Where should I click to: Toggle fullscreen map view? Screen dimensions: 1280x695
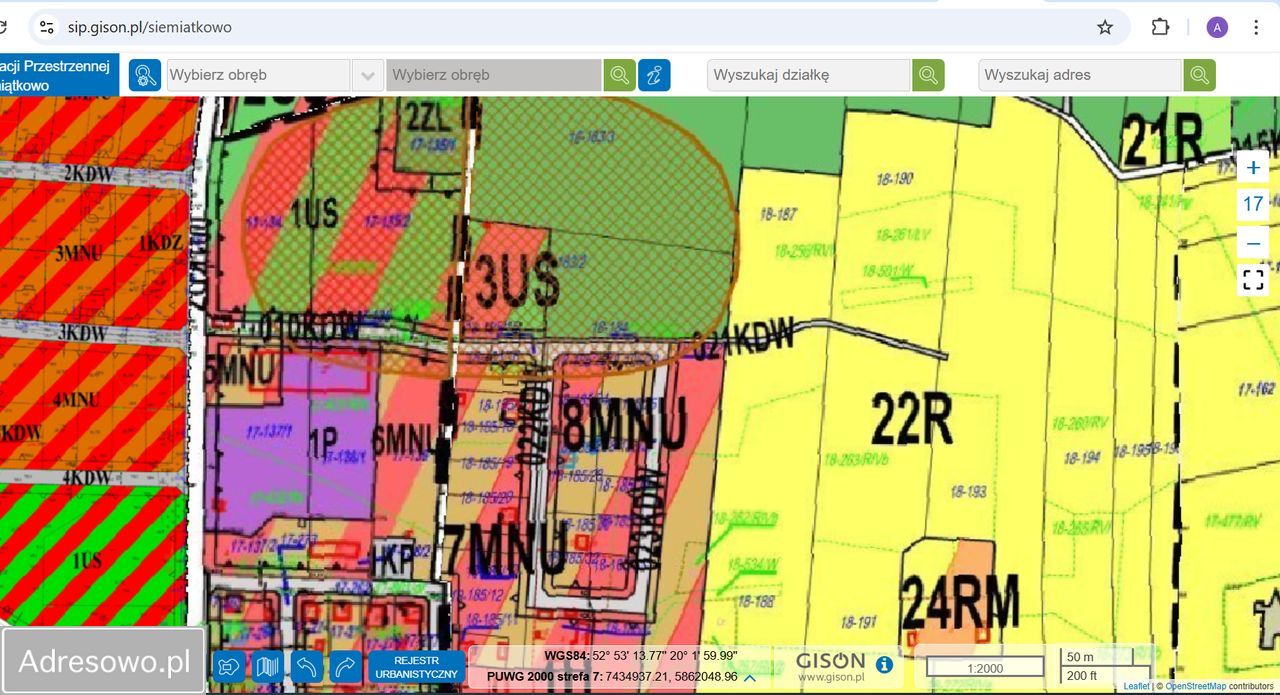click(1253, 279)
